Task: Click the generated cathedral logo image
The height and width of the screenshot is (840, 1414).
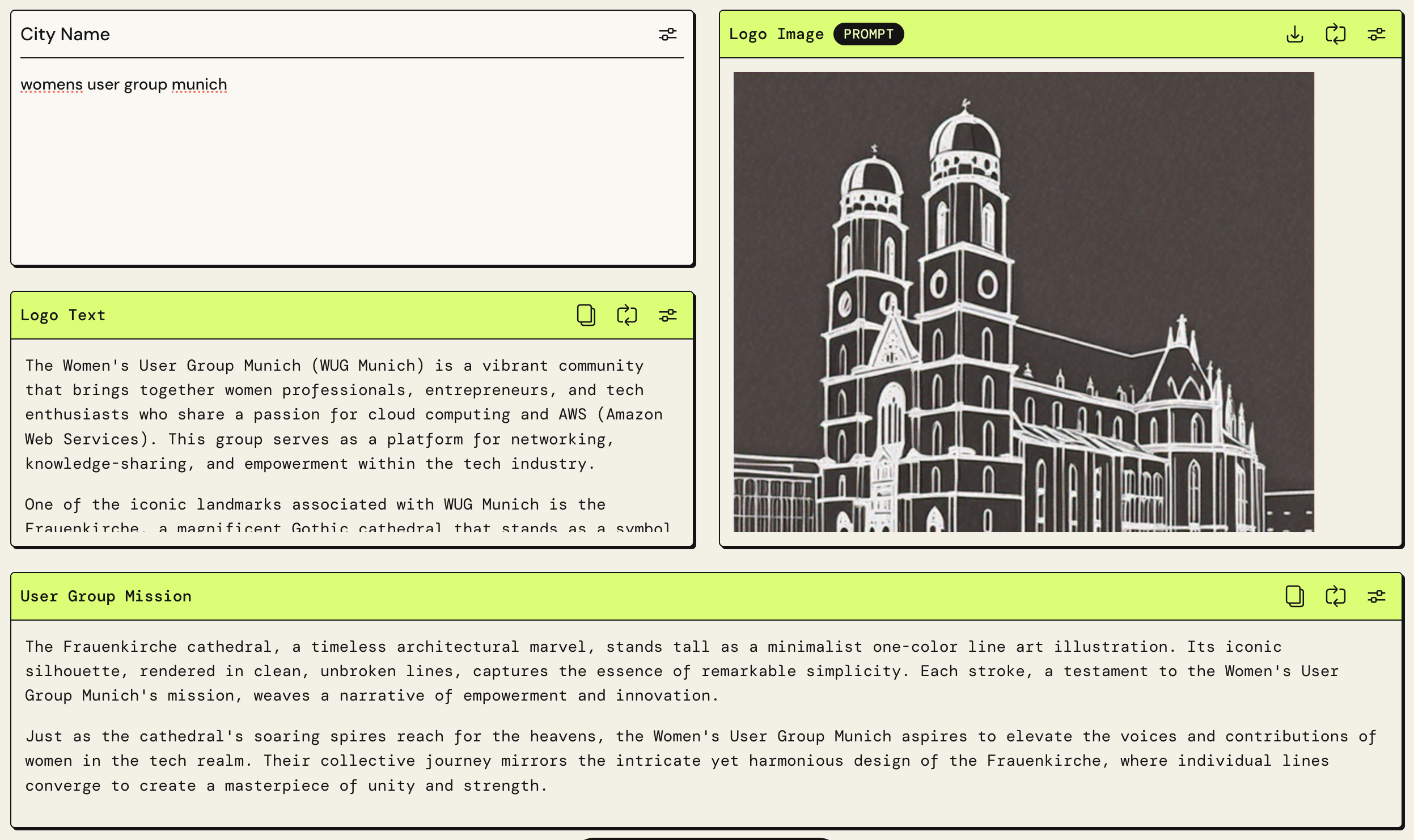Action: pos(1023,302)
